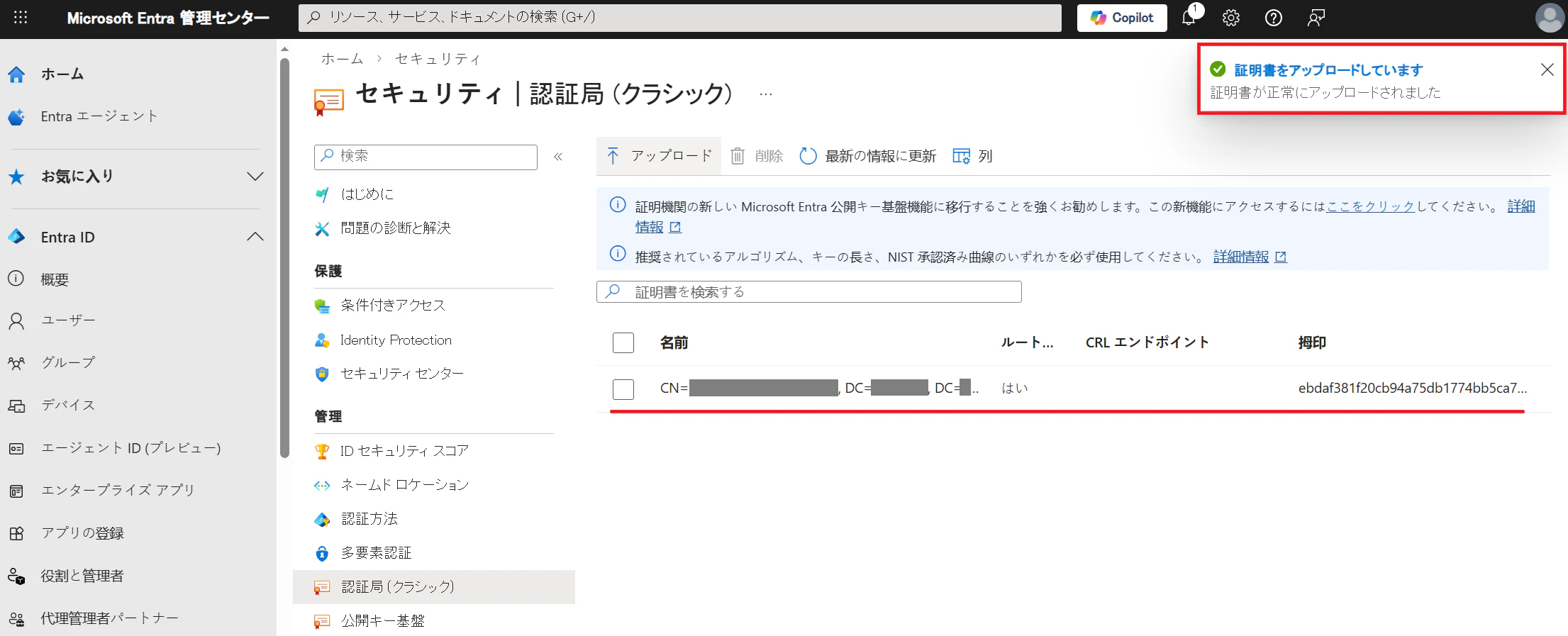Tick the select-all checkbox in table header

click(x=623, y=343)
